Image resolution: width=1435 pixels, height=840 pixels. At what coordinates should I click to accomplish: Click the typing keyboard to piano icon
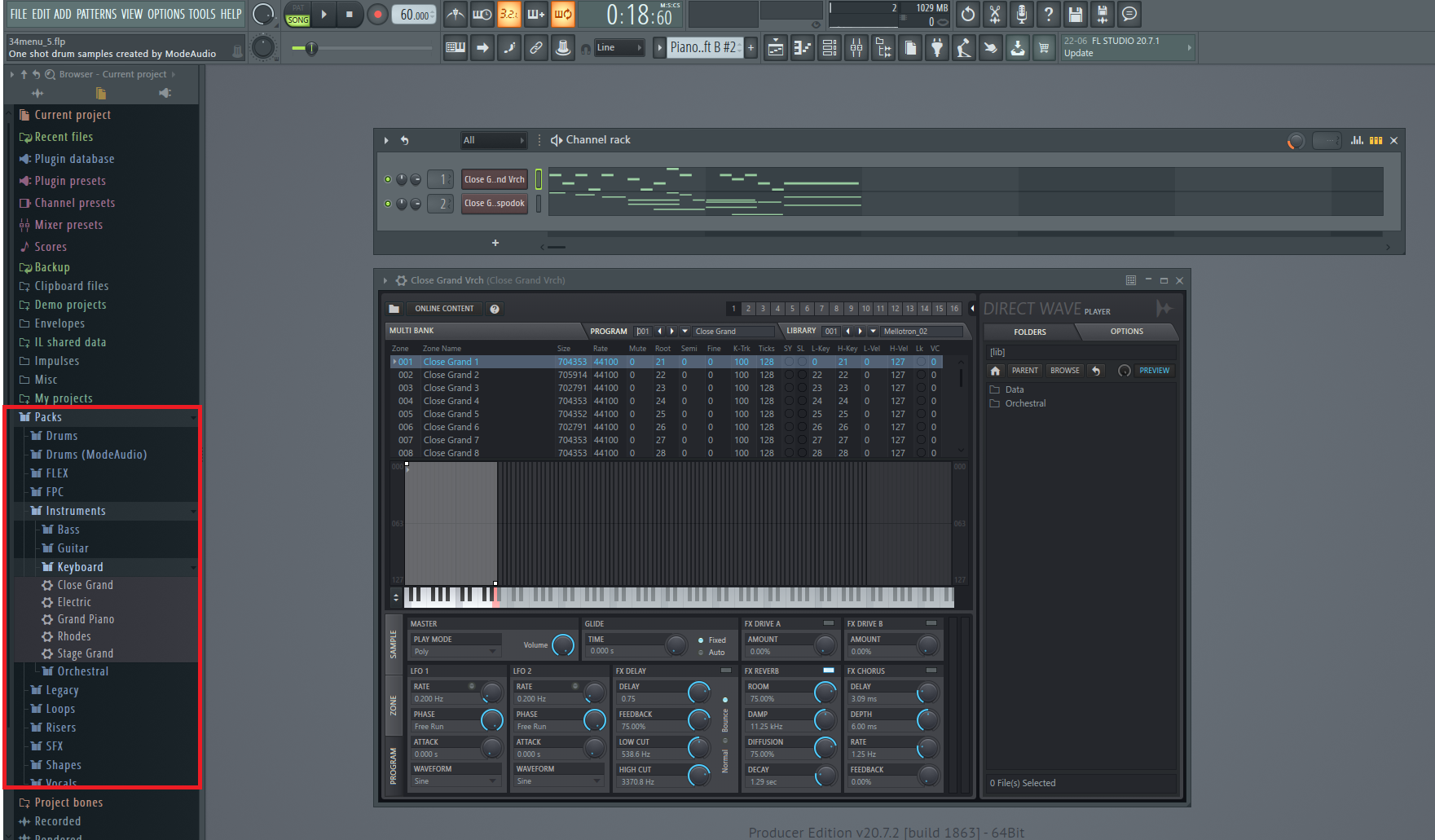[456, 48]
